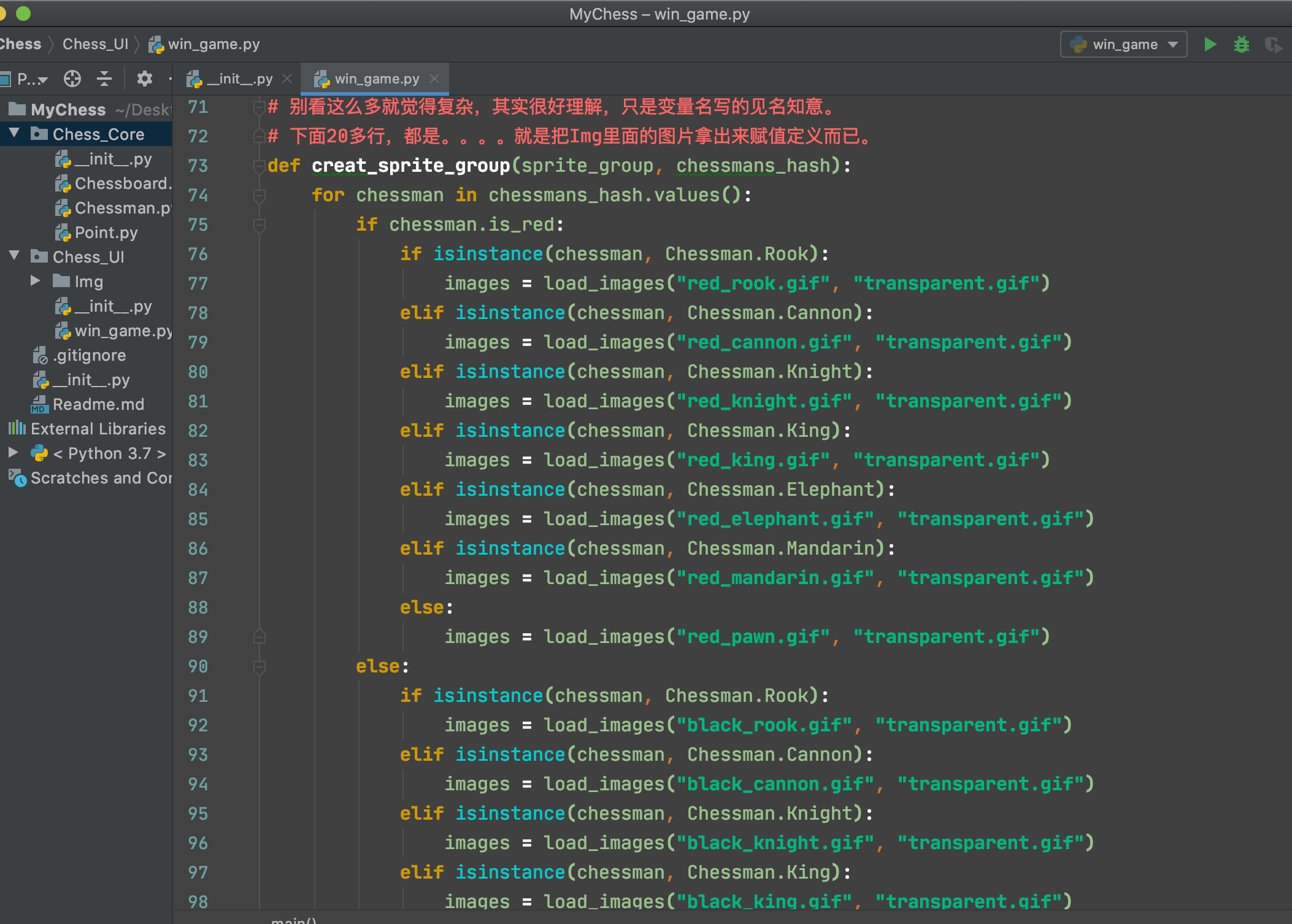Click the "red_pawn.gif" string
1292x924 pixels.
click(753, 637)
